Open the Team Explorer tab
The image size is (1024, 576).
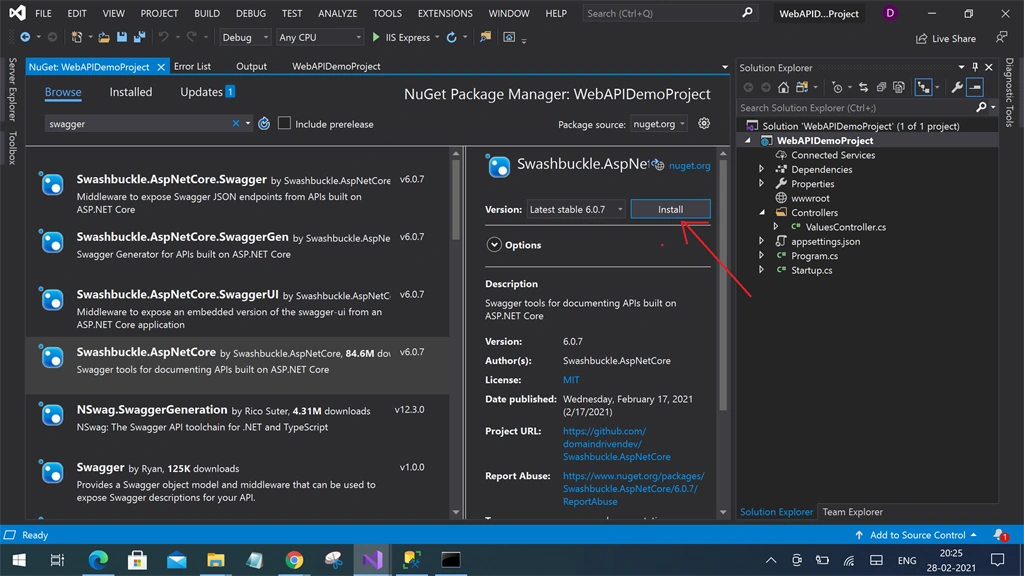852,512
